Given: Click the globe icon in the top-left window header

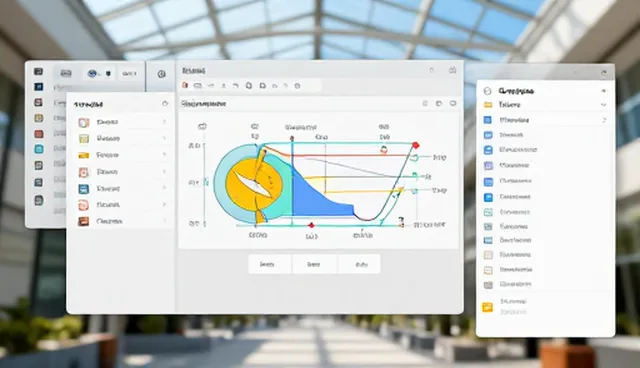Looking at the screenshot, I should pos(92,73).
